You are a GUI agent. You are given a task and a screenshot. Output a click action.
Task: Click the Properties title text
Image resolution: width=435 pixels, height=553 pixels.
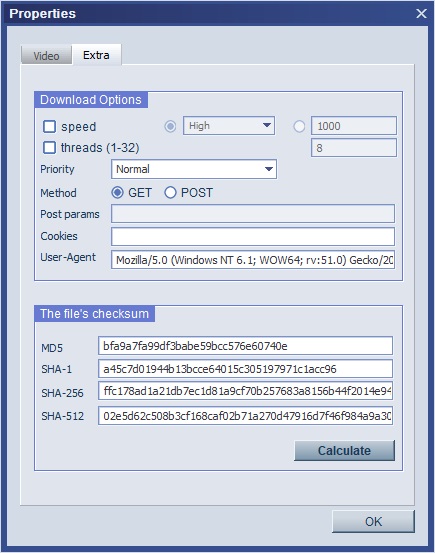[42, 13]
